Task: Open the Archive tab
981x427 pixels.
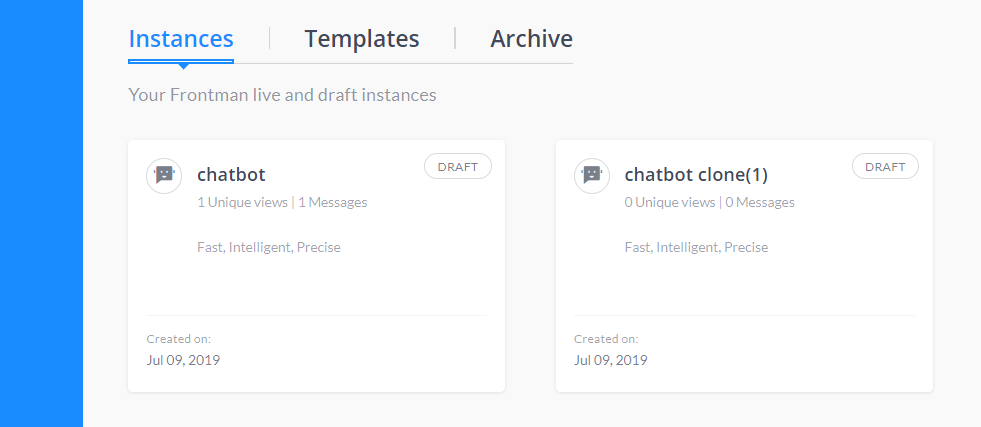Action: tap(531, 39)
